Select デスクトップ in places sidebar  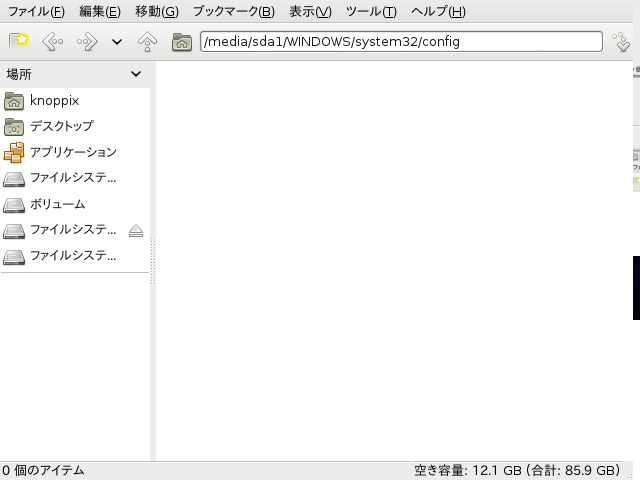coord(62,126)
